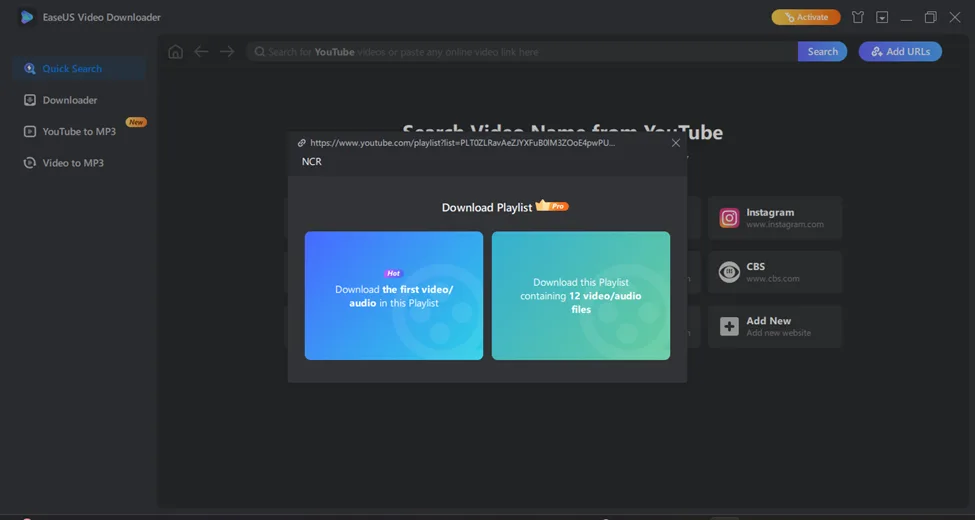
Task: Click the Instagram logo icon
Action: click(x=729, y=218)
